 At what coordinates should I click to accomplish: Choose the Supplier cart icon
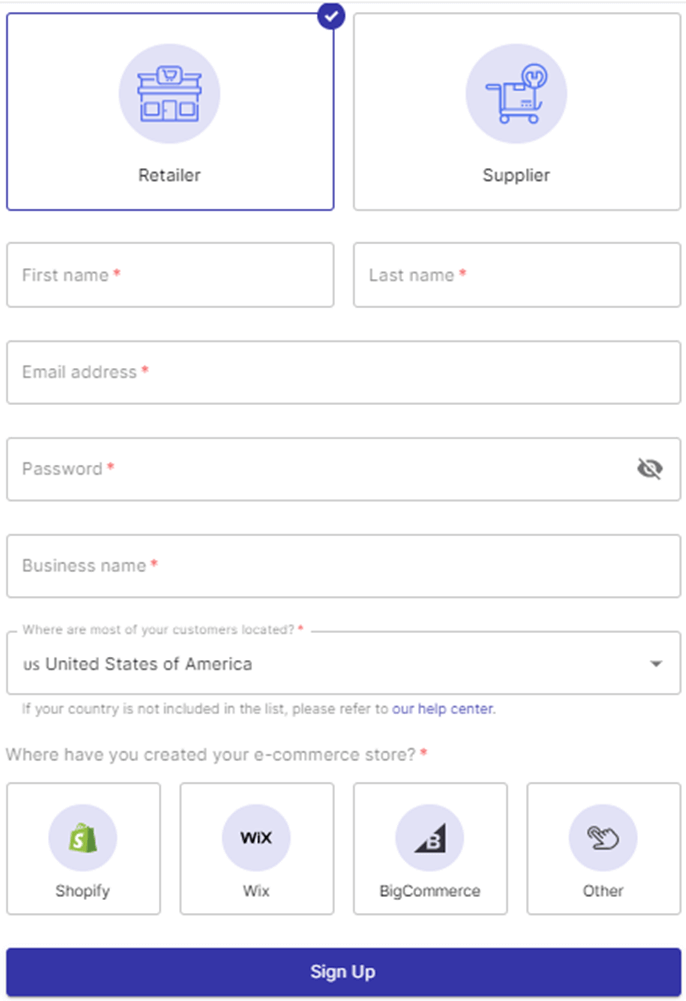coord(516,94)
